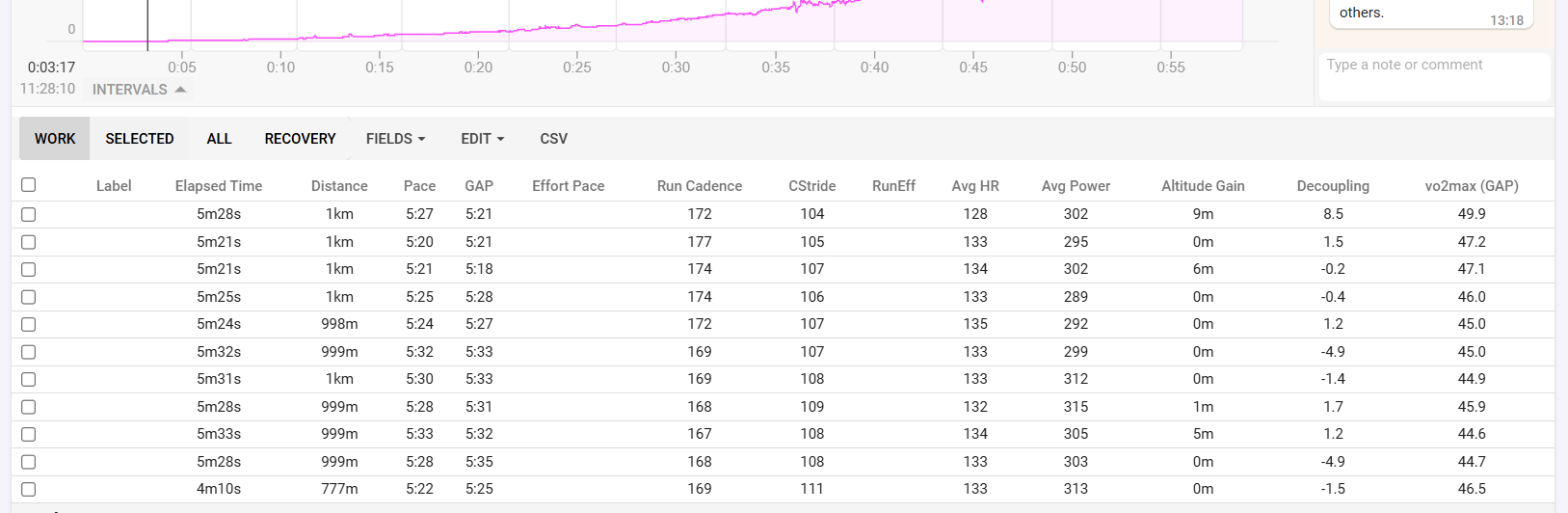Export intervals with CSV button
The image size is (1568, 513).
tap(553, 139)
